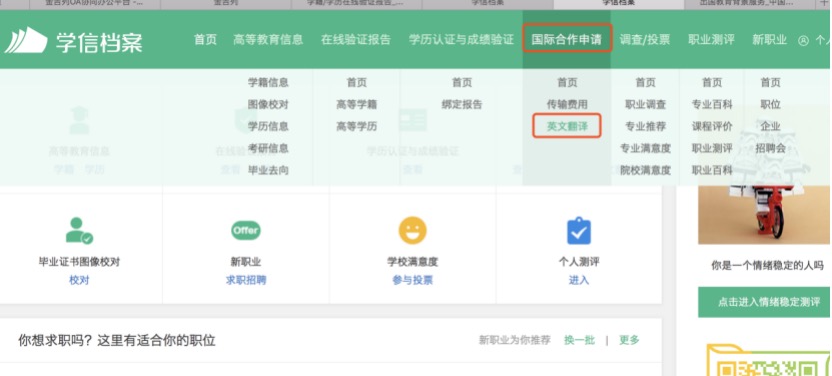Select 院校满意度 from the dropdown
The image size is (832, 376).
pos(645,170)
